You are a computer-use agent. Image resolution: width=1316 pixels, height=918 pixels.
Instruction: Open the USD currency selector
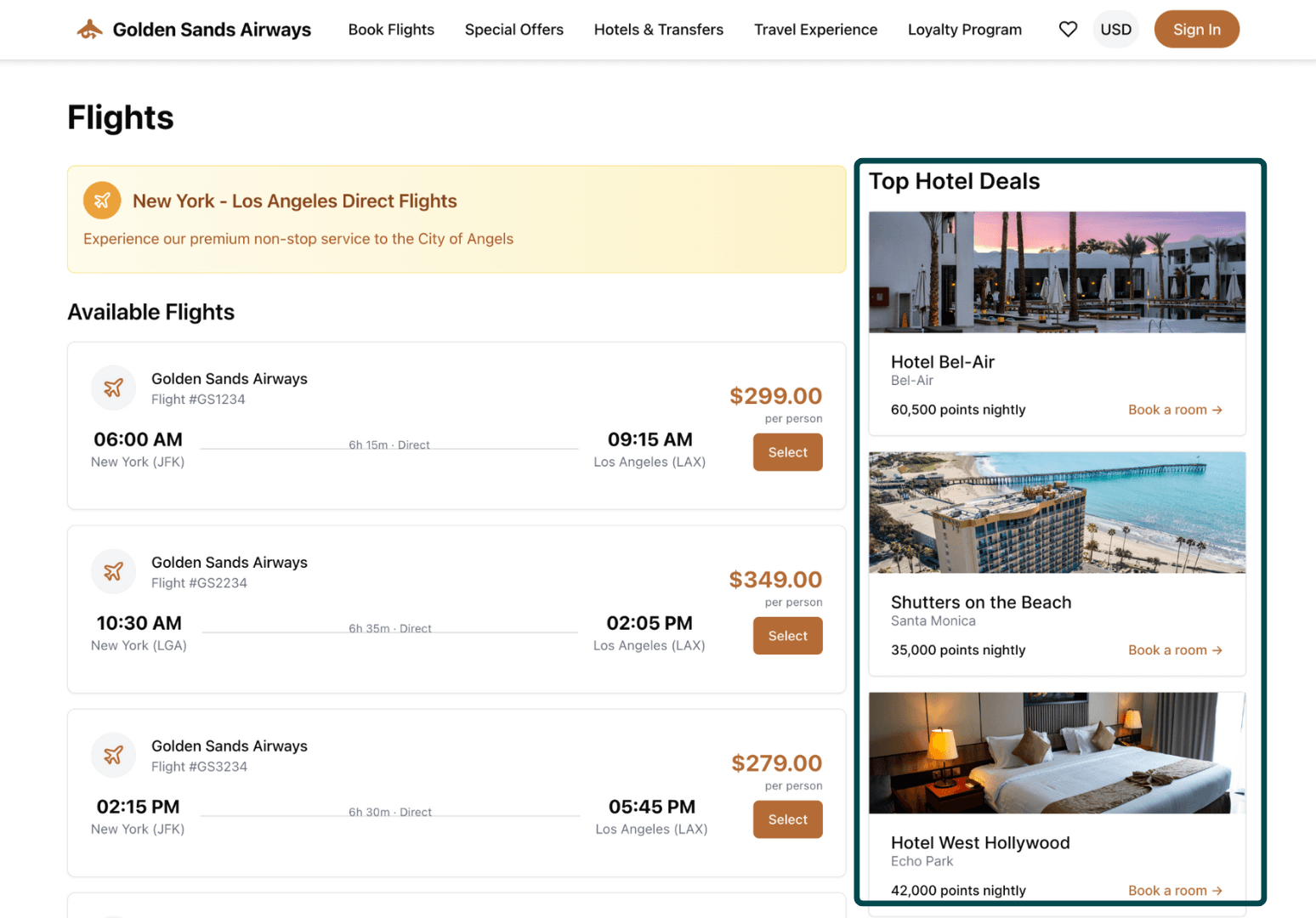1115,28
